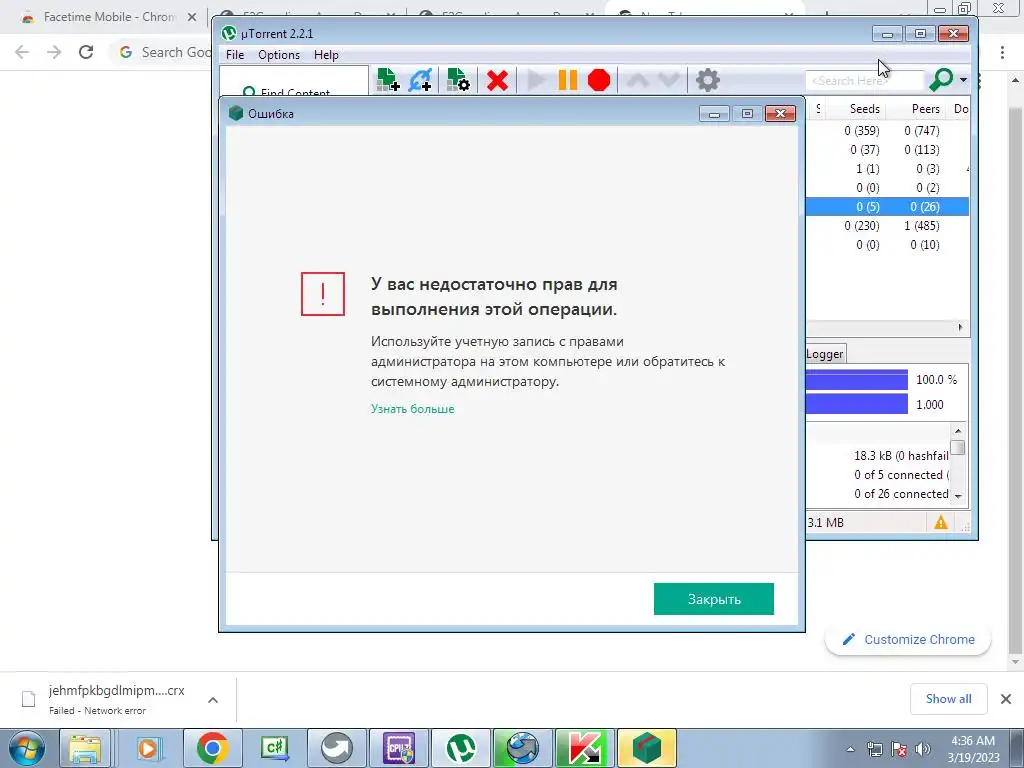Open the Help menu in µTorrent
Image resolution: width=1024 pixels, height=768 pixels.
point(326,55)
